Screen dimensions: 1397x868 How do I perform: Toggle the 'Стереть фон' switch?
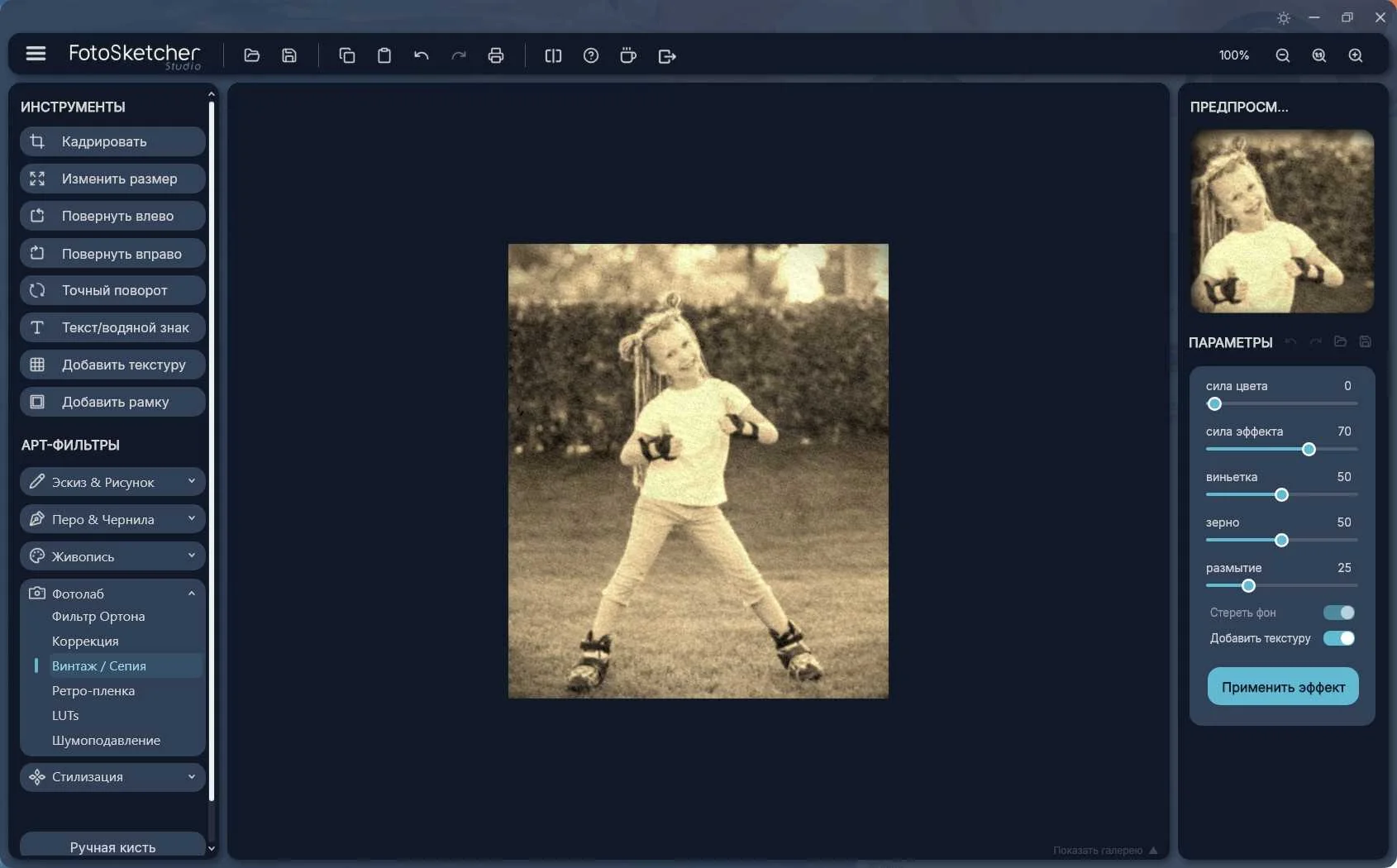click(1339, 613)
